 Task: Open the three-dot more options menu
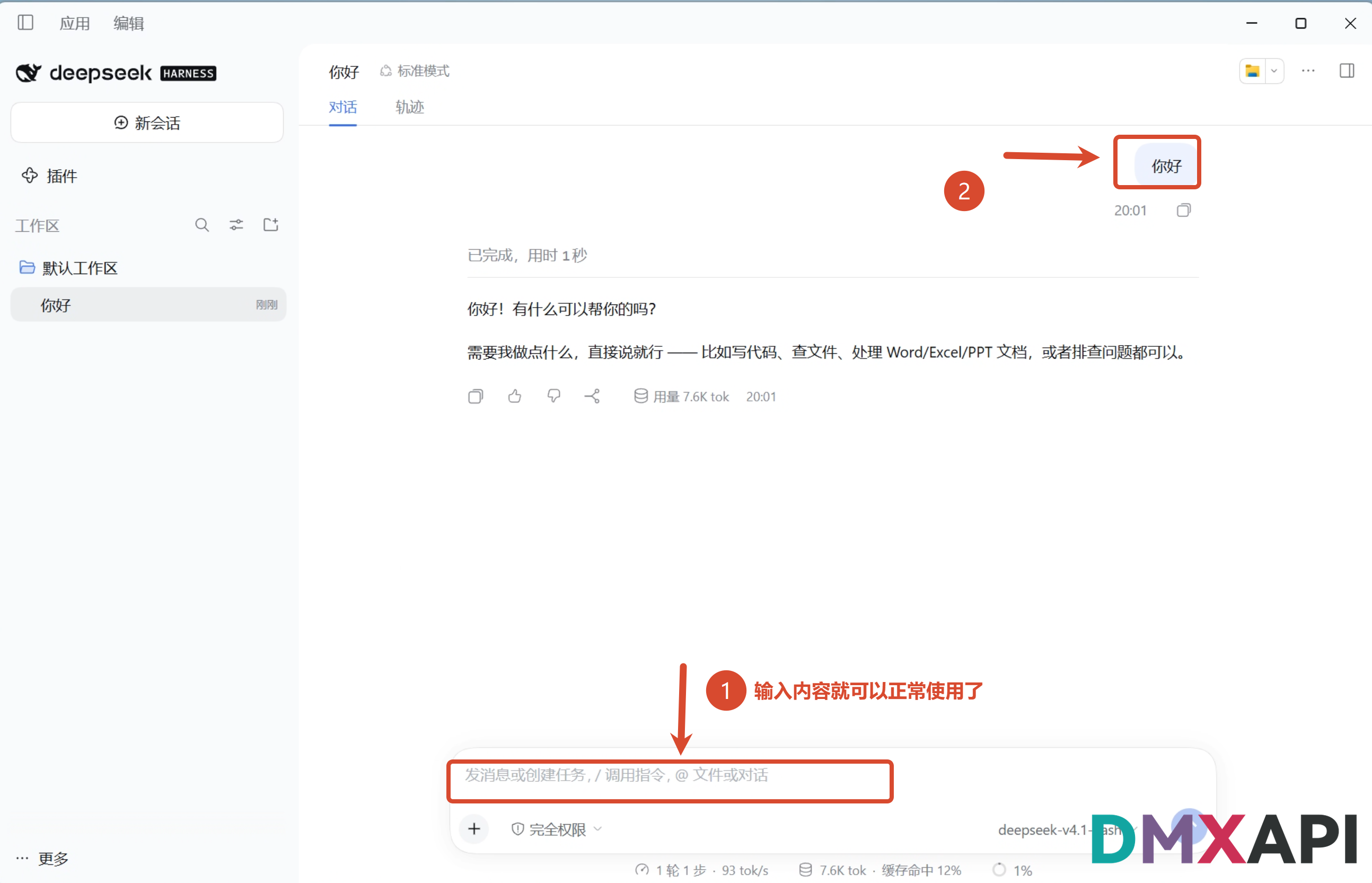point(1308,71)
